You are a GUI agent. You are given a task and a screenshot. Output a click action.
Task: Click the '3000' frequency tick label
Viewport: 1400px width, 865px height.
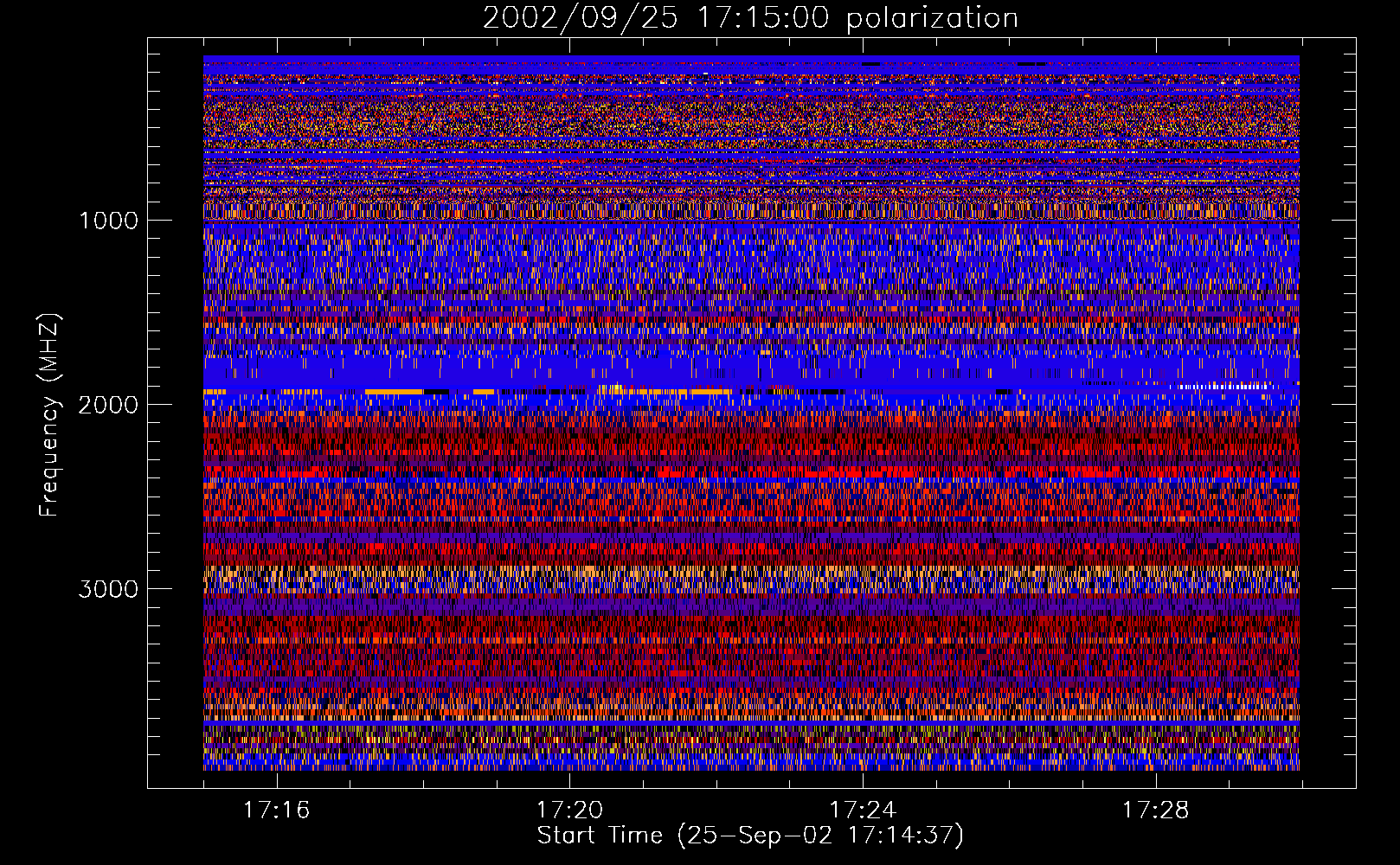pos(108,589)
